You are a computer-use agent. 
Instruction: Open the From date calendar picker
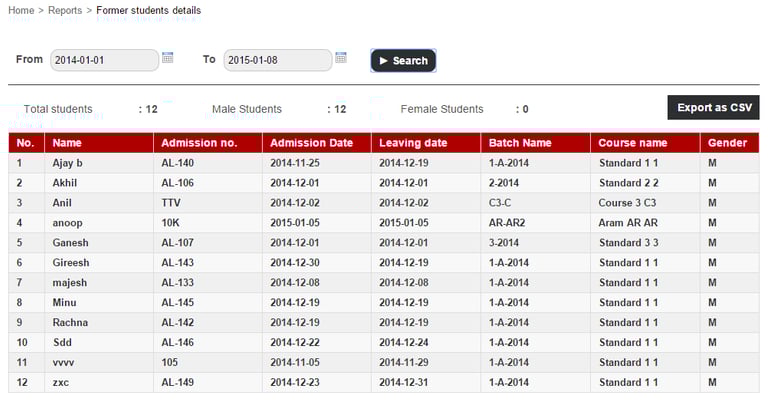(168, 57)
